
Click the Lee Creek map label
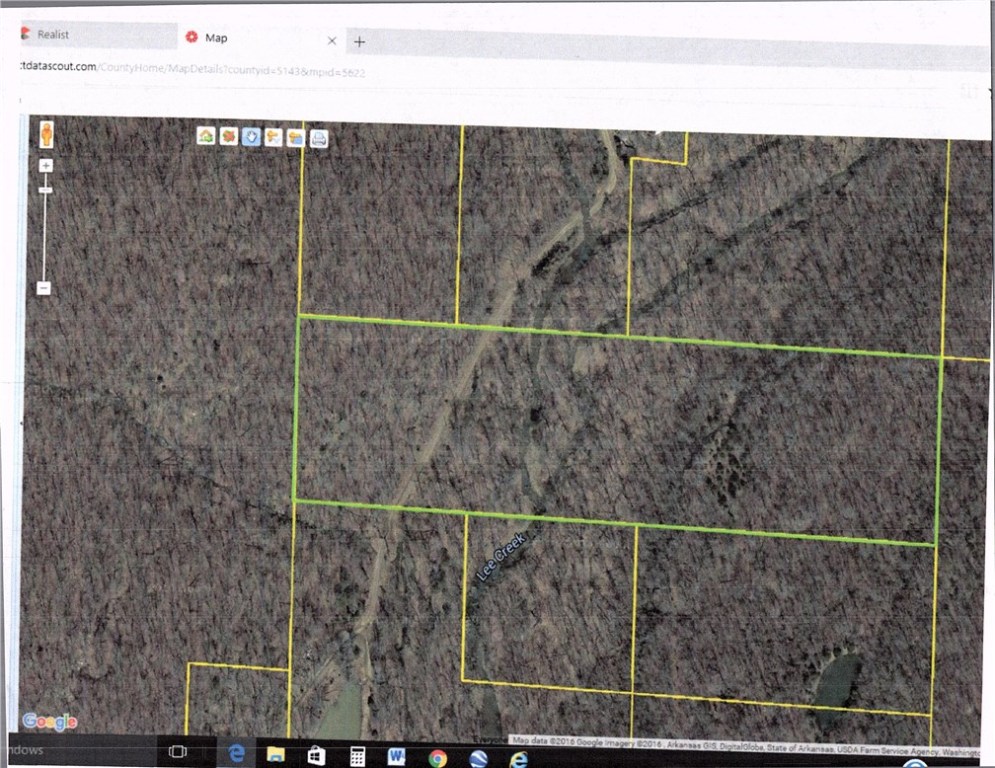501,557
